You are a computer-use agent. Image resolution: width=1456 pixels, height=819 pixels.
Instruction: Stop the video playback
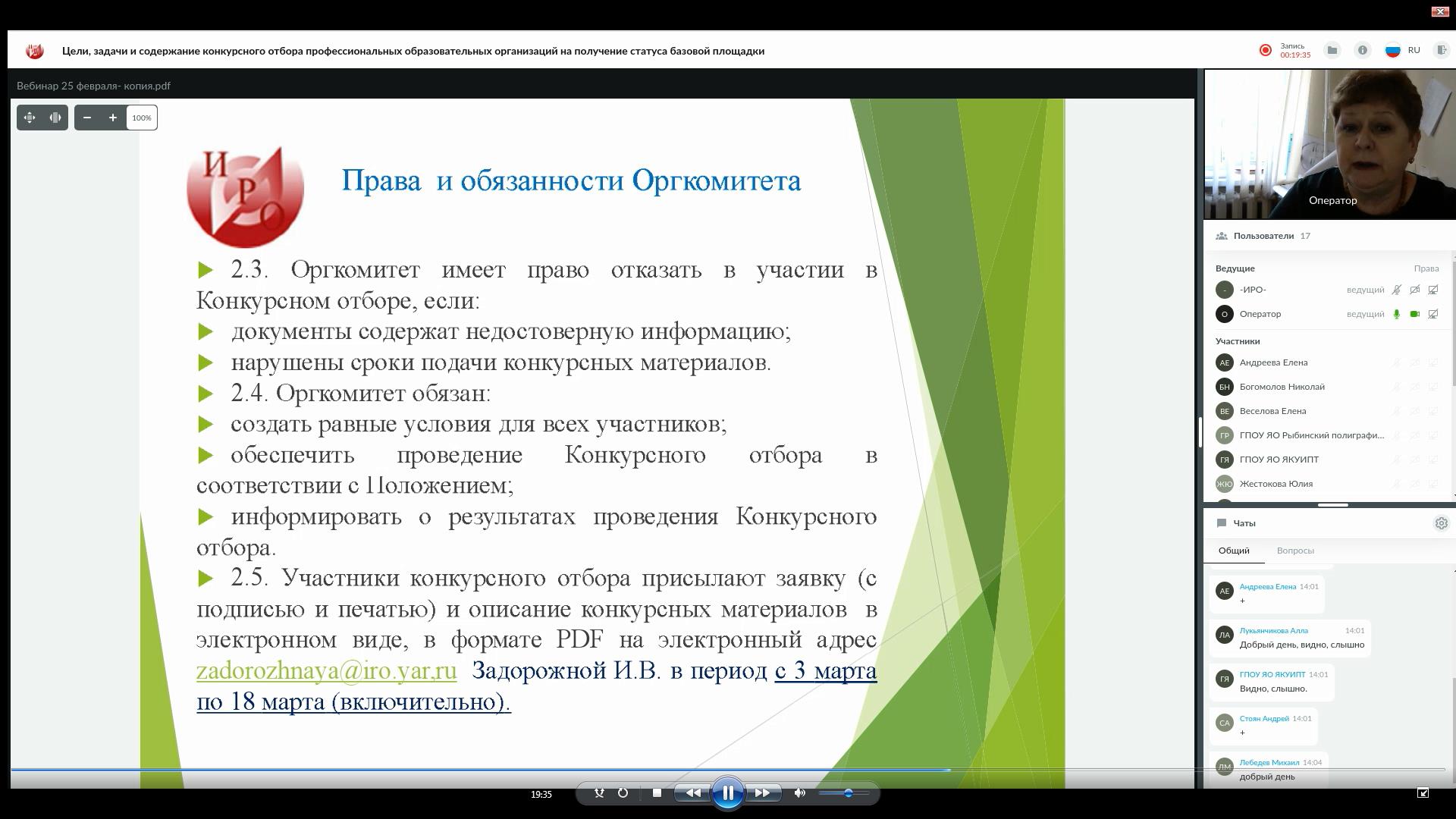[657, 793]
